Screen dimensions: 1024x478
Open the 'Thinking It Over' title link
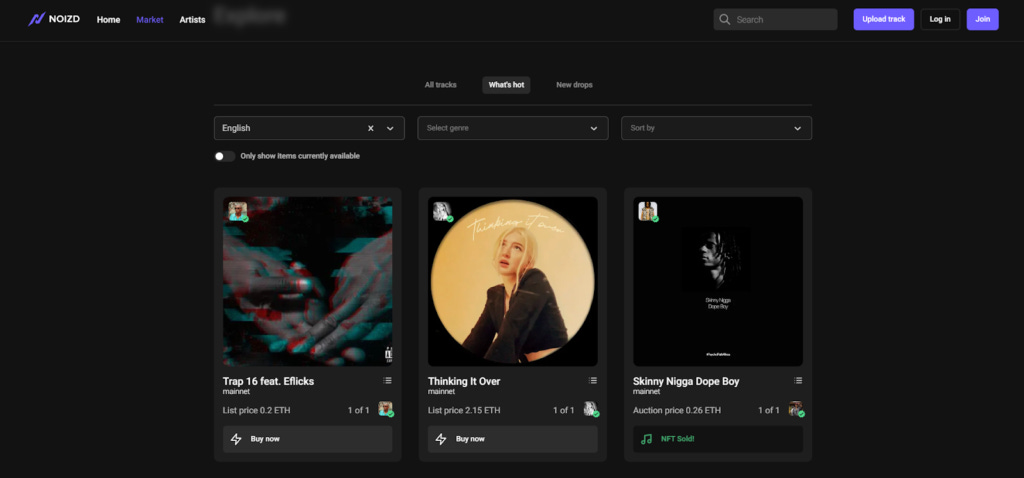click(x=464, y=381)
